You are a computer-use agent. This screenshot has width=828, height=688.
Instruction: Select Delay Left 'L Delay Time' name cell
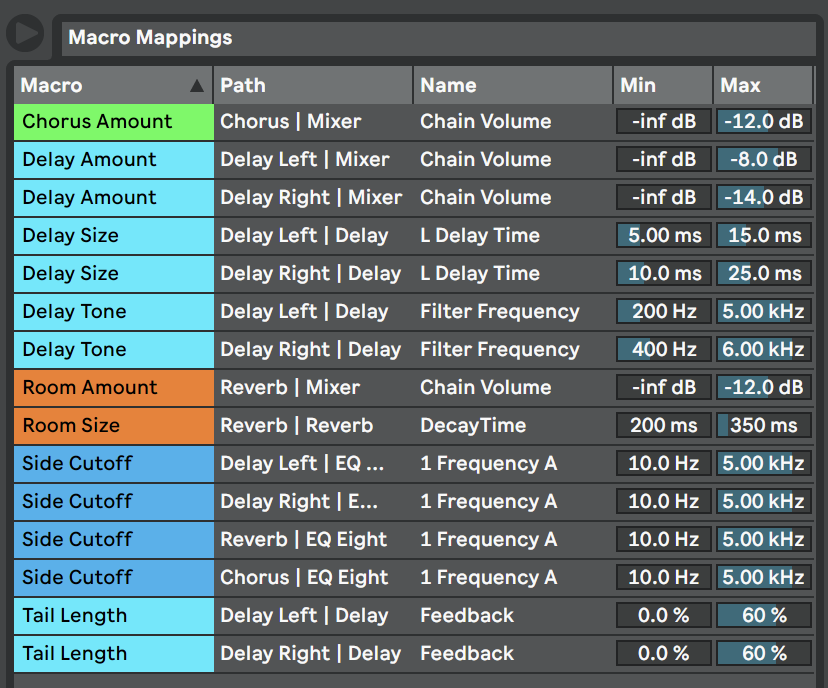(x=514, y=236)
